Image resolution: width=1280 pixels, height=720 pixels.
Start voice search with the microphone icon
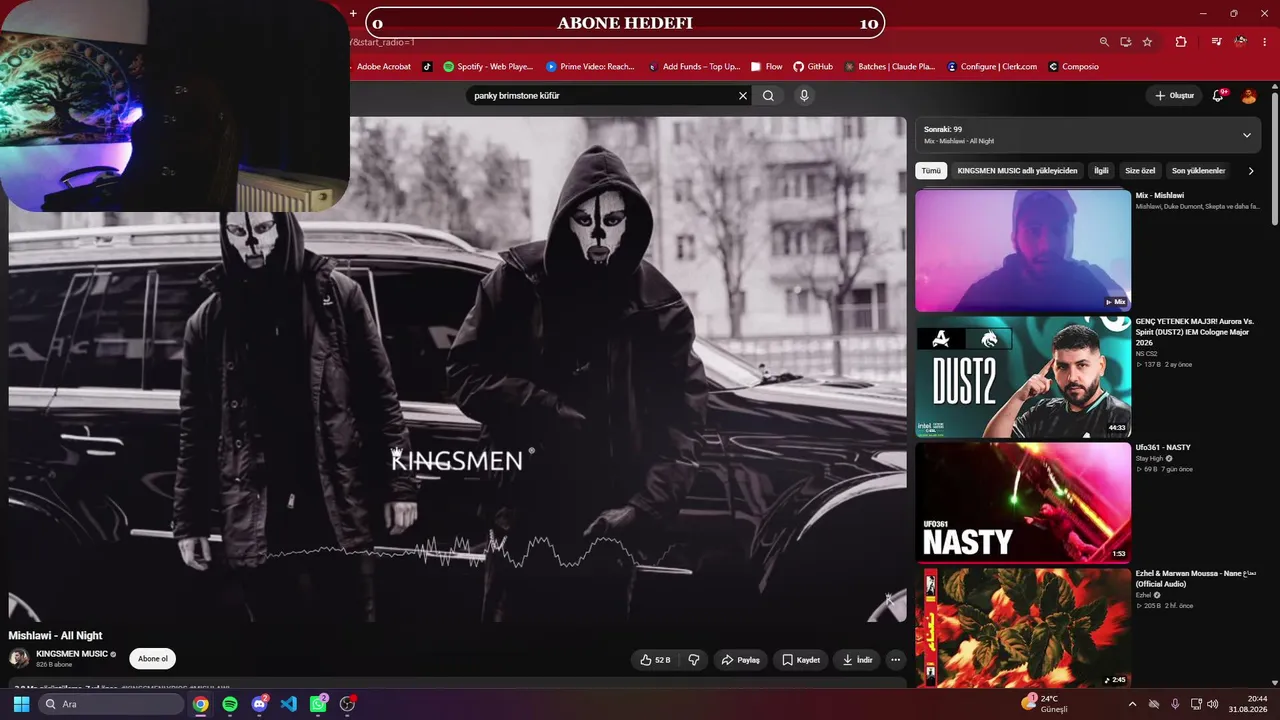[x=803, y=96]
